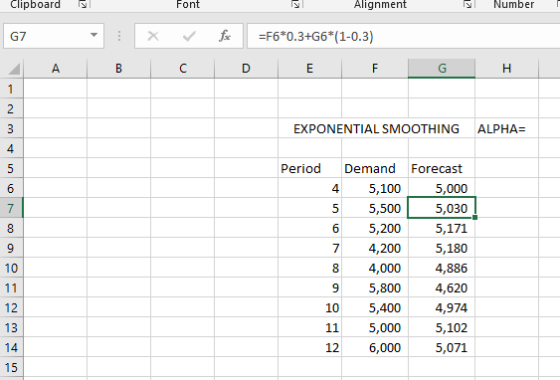This screenshot has height=380, width=560.
Task: Select row 10 header
Action: pos(11,268)
